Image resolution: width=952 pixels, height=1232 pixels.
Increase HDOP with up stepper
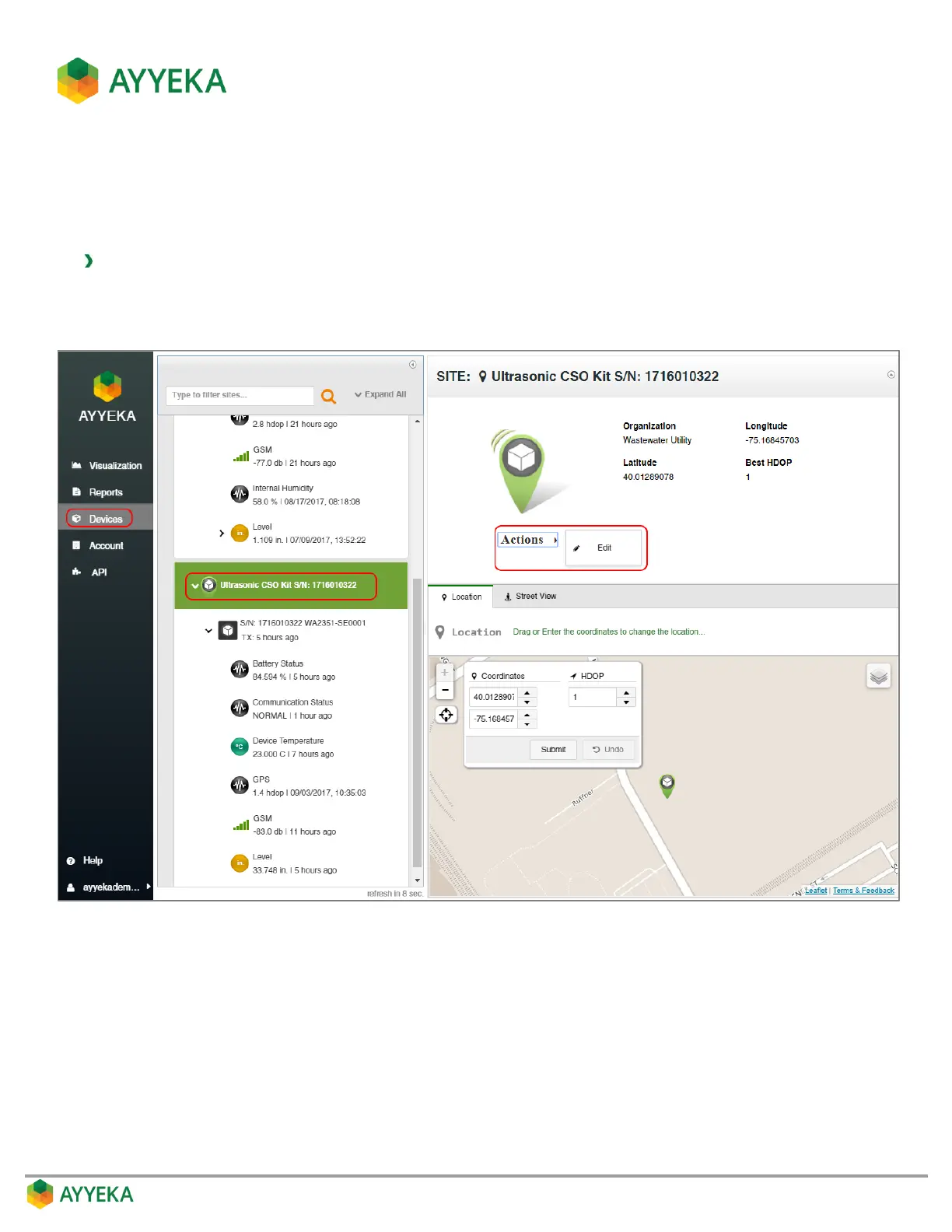pyautogui.click(x=626, y=693)
